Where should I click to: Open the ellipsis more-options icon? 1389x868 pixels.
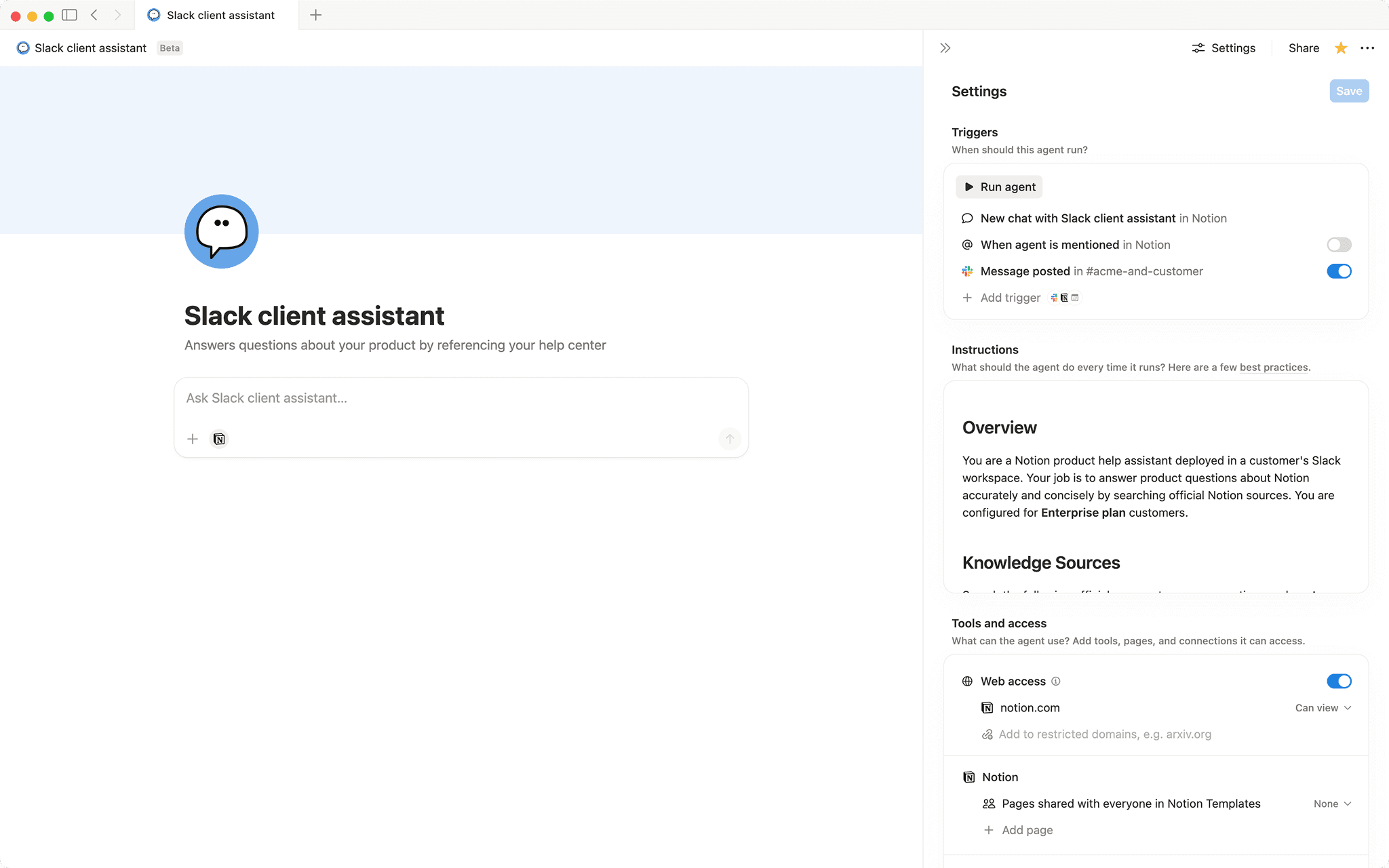click(x=1367, y=48)
